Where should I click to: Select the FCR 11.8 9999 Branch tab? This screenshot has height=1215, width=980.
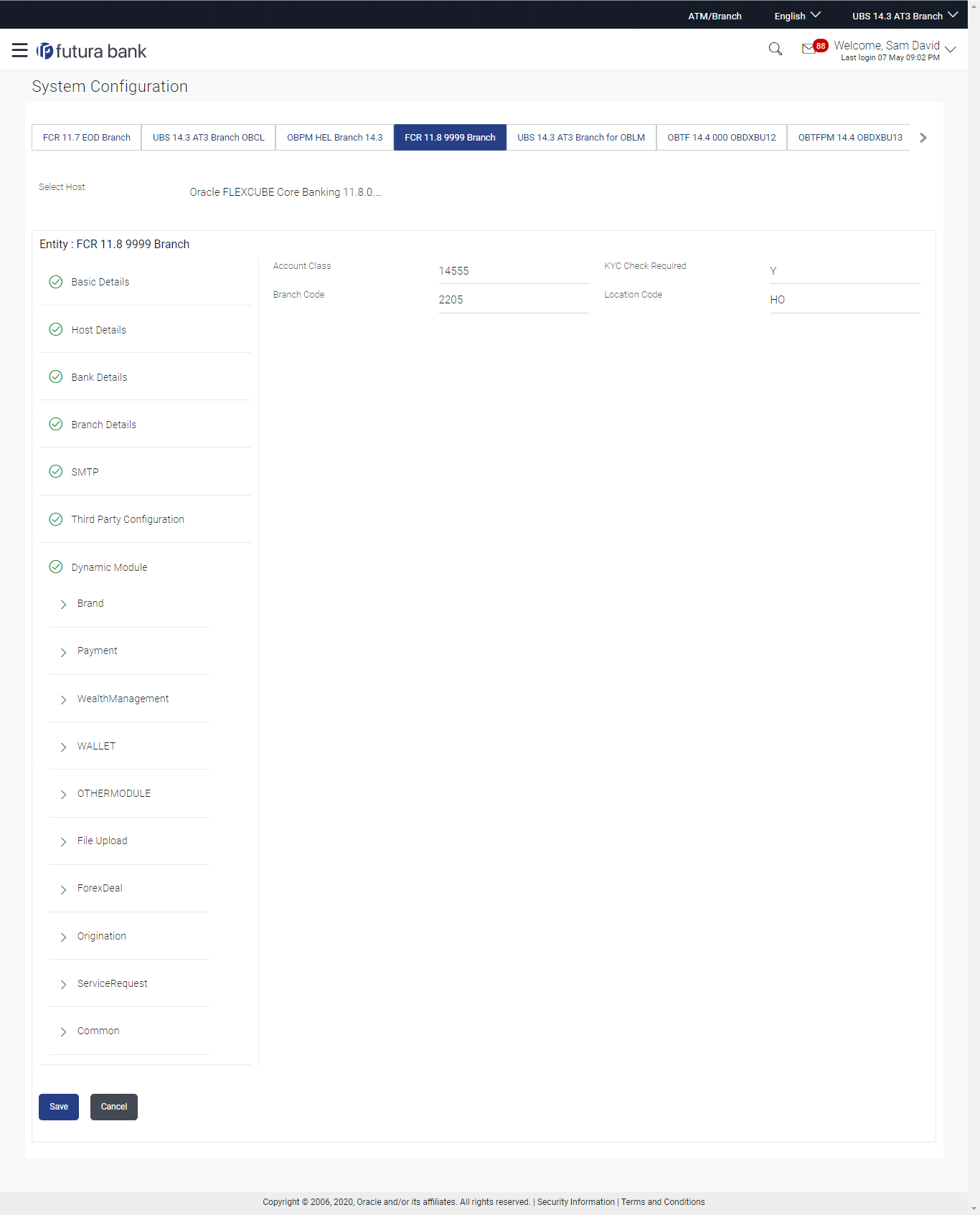coord(450,137)
